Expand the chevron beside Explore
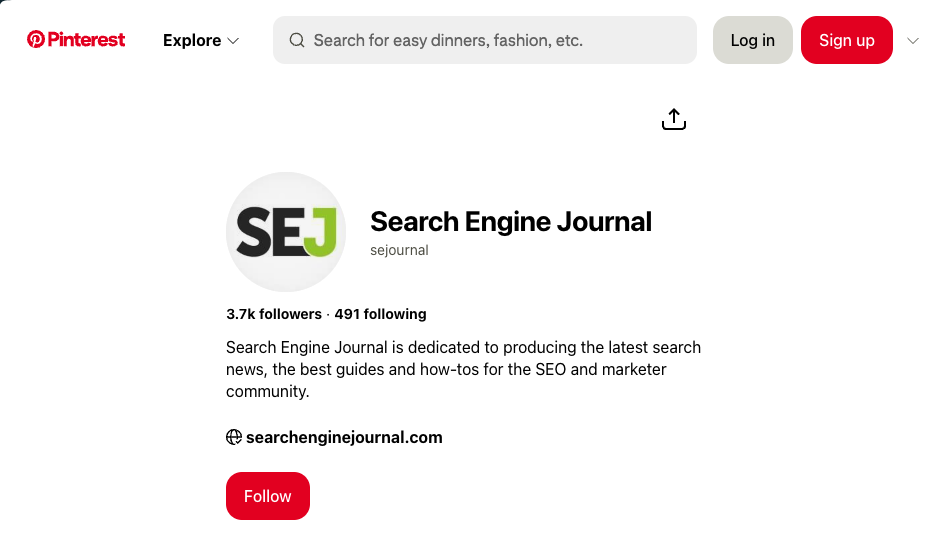 tap(233, 41)
